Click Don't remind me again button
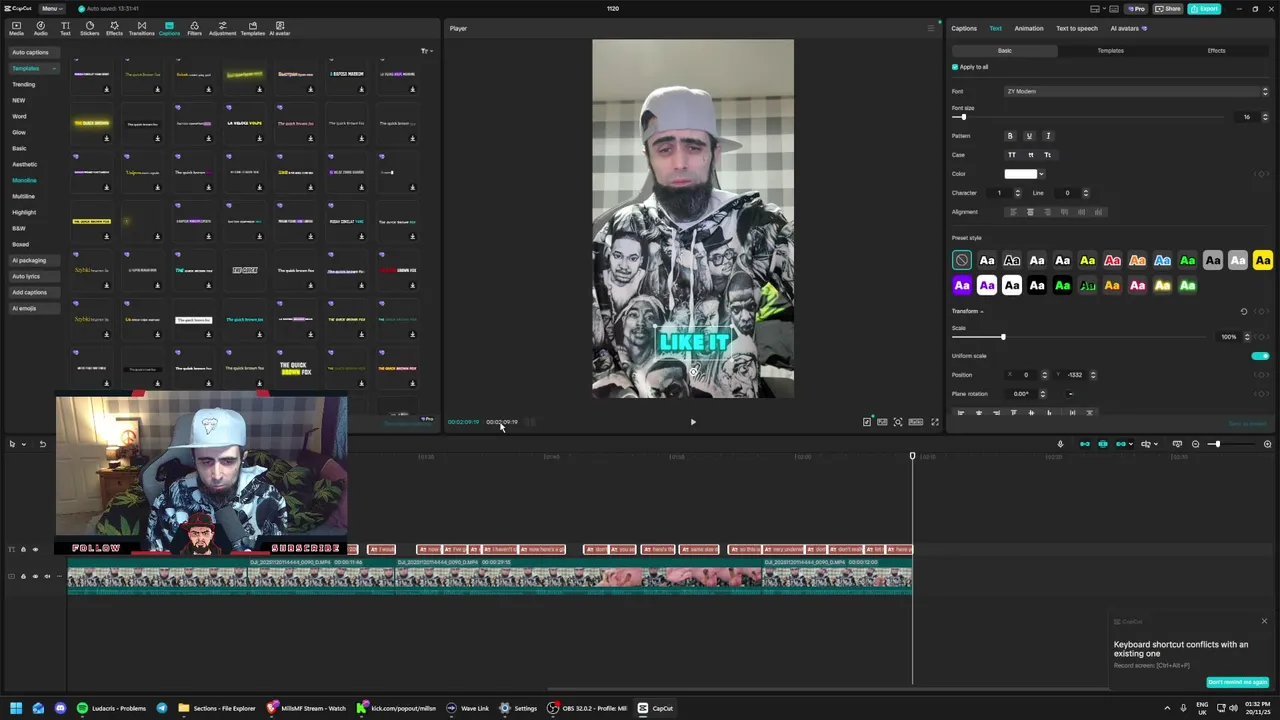Viewport: 1280px width, 720px height. [x=1238, y=682]
